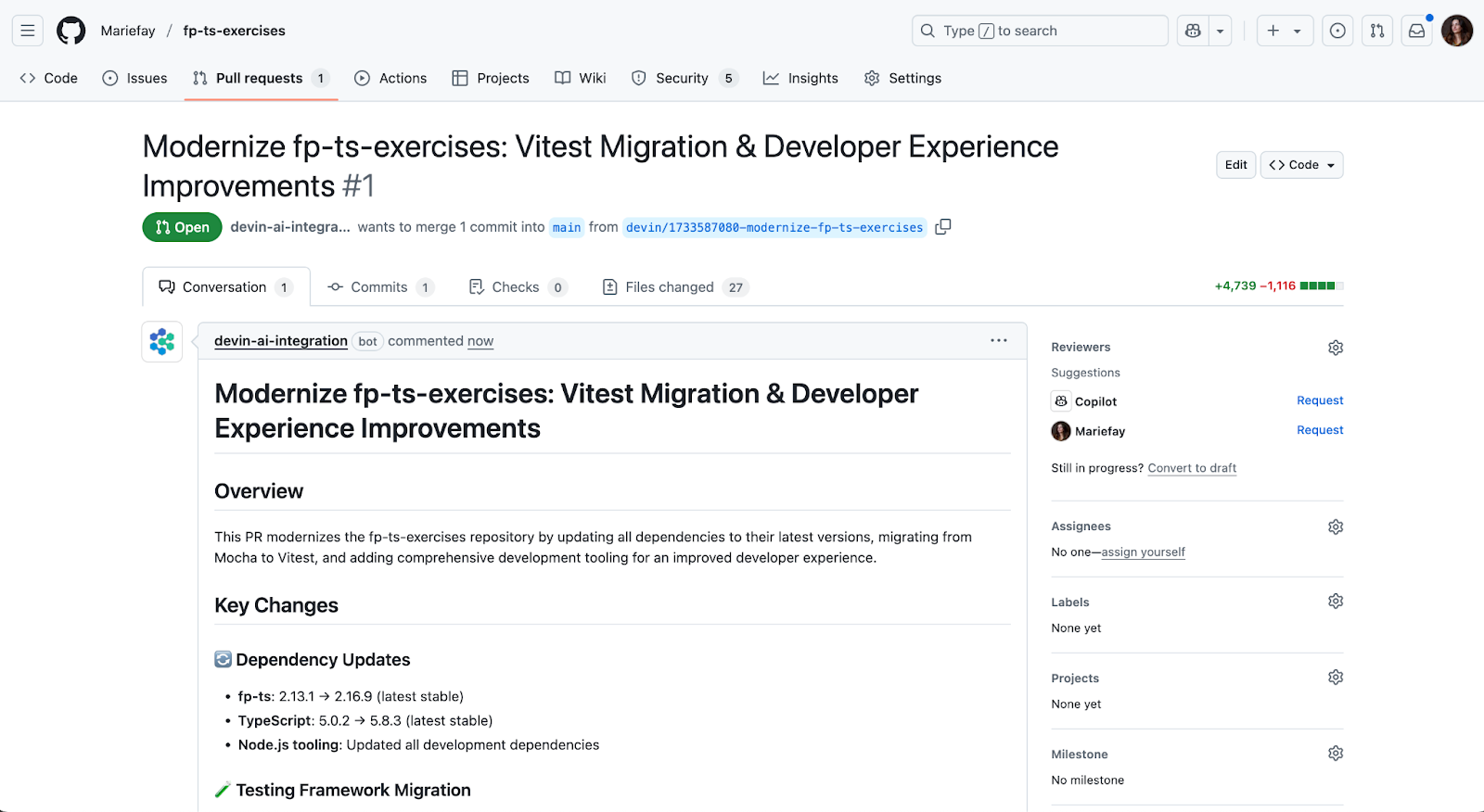The width and height of the screenshot is (1484, 812).
Task: Click the main base branch label
Action: tap(567, 227)
